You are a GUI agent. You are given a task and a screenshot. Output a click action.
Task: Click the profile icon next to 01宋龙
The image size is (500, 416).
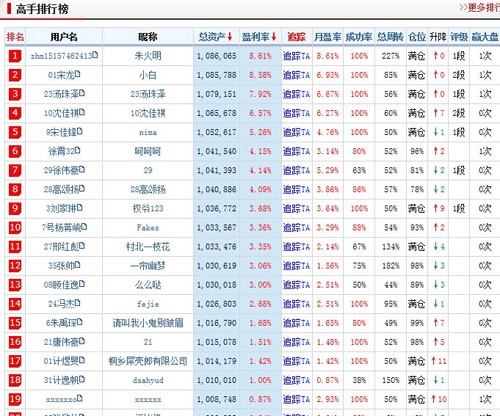click(78, 74)
